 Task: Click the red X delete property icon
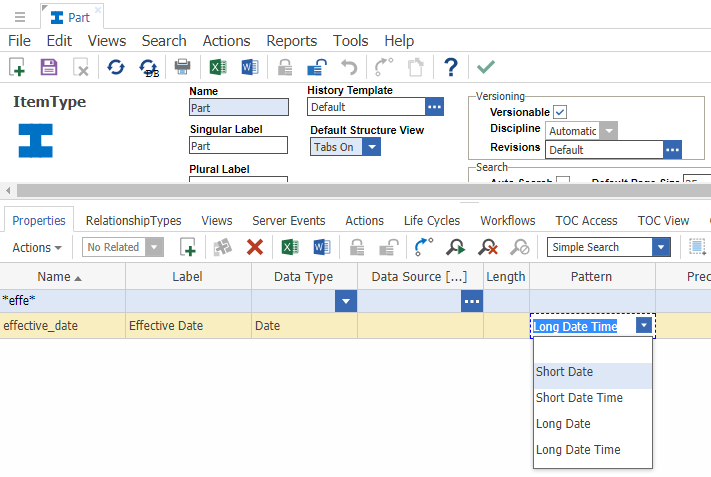click(x=255, y=247)
